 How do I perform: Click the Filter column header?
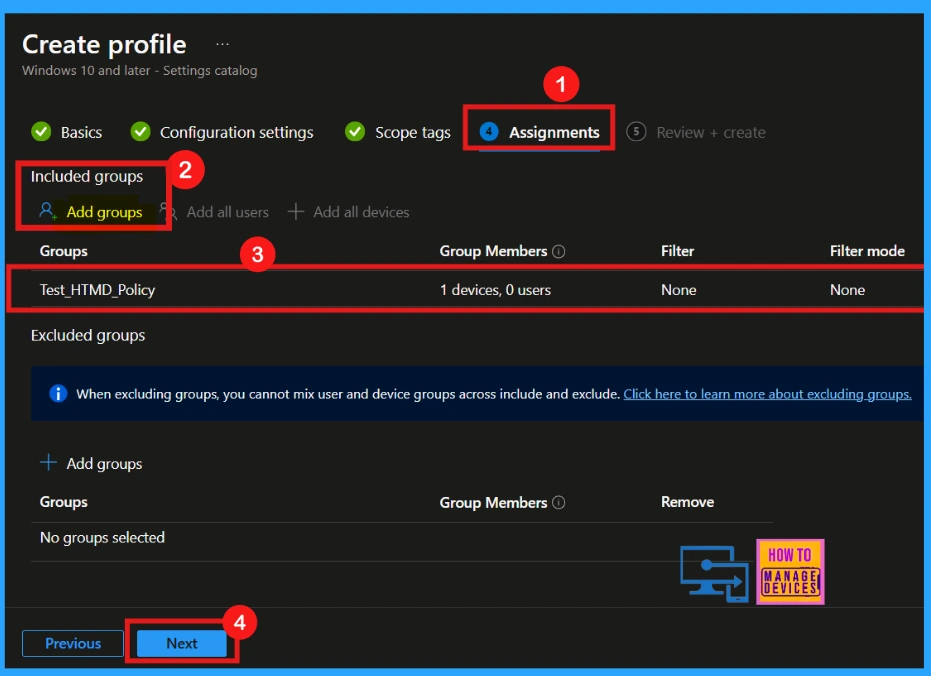pyautogui.click(x=677, y=251)
